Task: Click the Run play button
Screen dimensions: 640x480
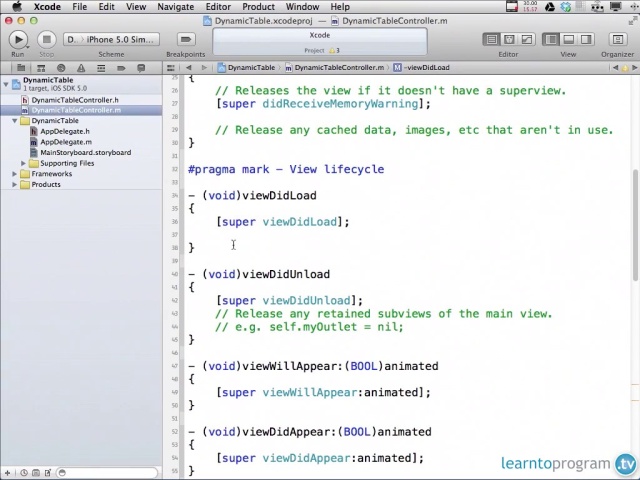Action: click(x=18, y=40)
